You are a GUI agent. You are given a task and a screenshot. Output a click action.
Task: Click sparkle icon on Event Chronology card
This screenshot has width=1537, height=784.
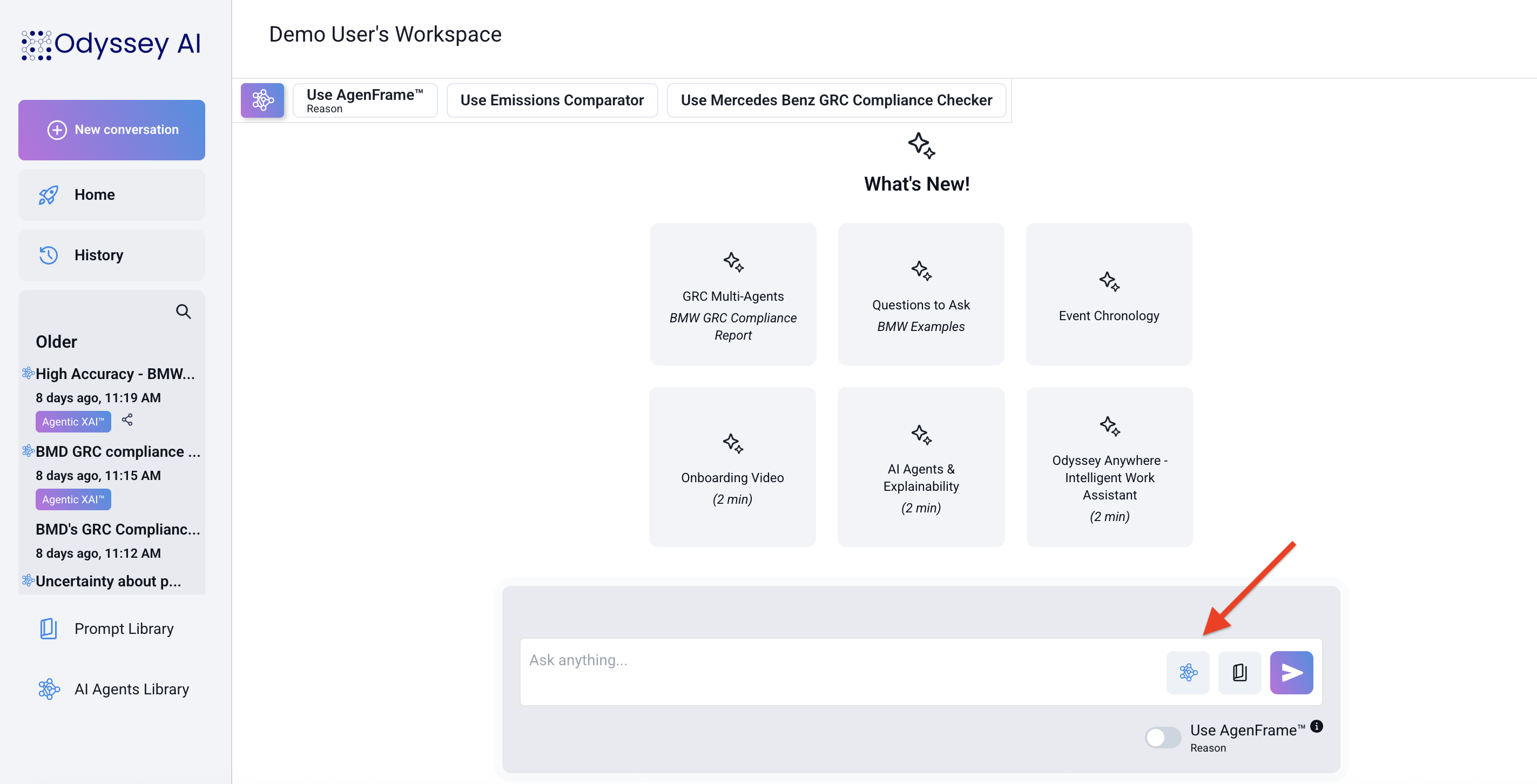(1109, 281)
